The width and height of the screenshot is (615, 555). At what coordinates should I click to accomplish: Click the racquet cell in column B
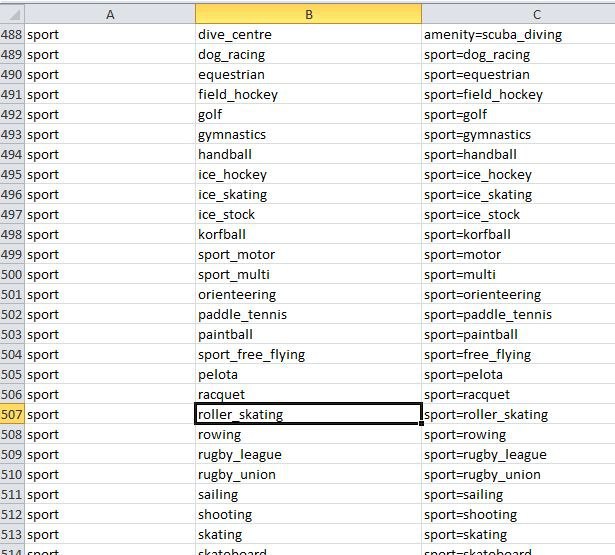pos(309,394)
